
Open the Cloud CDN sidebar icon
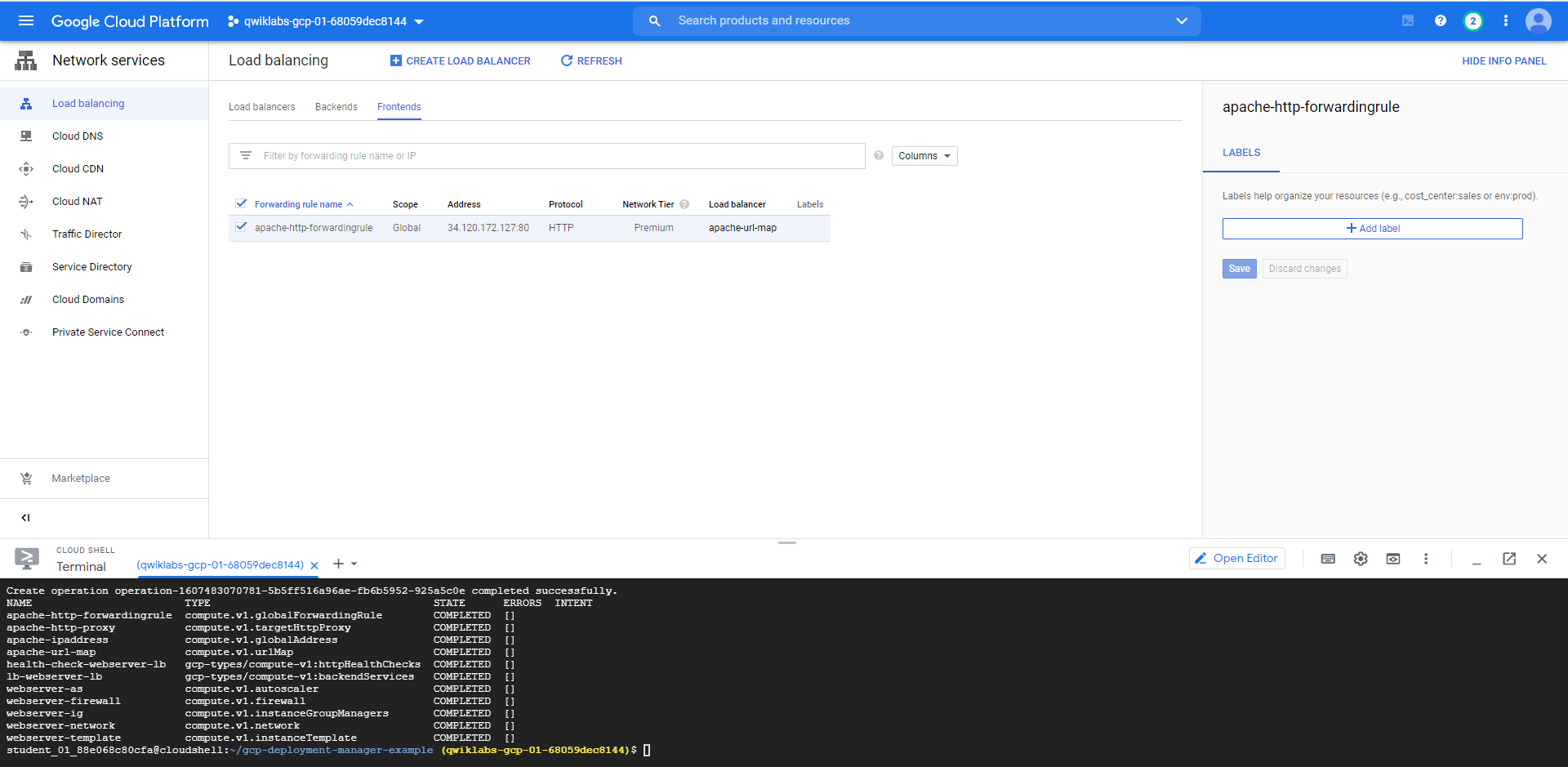point(26,169)
